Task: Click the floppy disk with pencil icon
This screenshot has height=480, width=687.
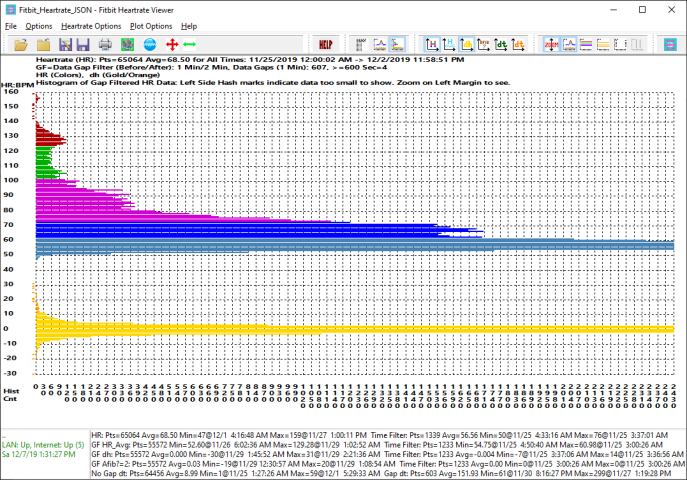Action: click(65, 45)
